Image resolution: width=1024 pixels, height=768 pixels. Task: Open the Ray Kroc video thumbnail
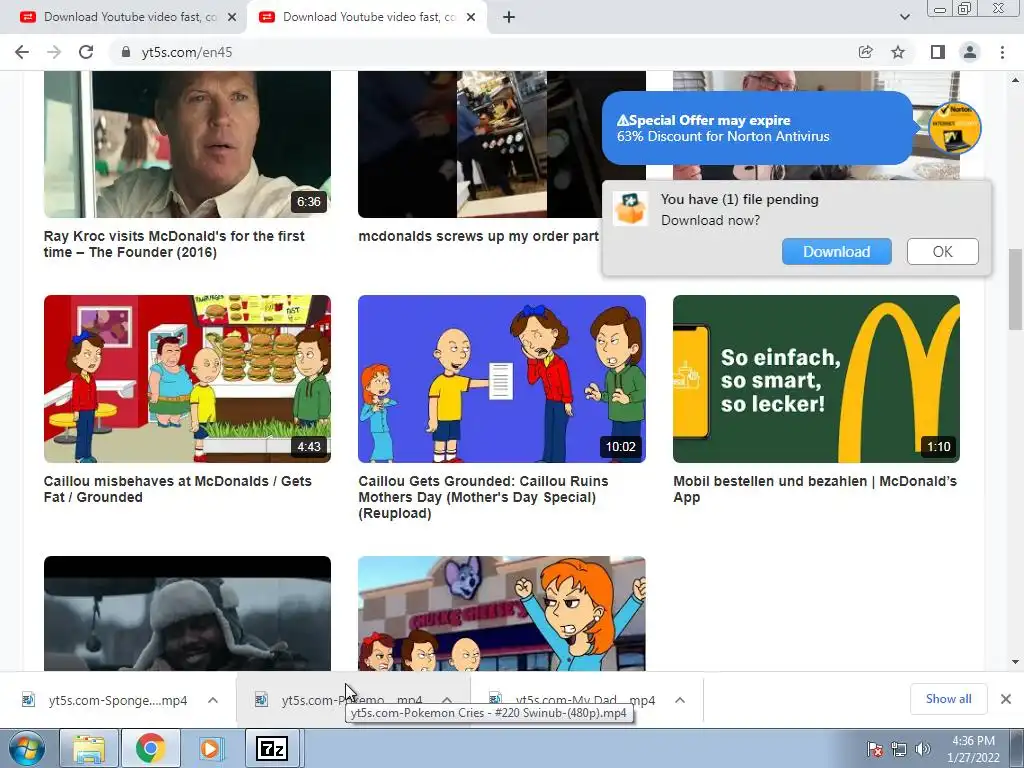point(187,144)
